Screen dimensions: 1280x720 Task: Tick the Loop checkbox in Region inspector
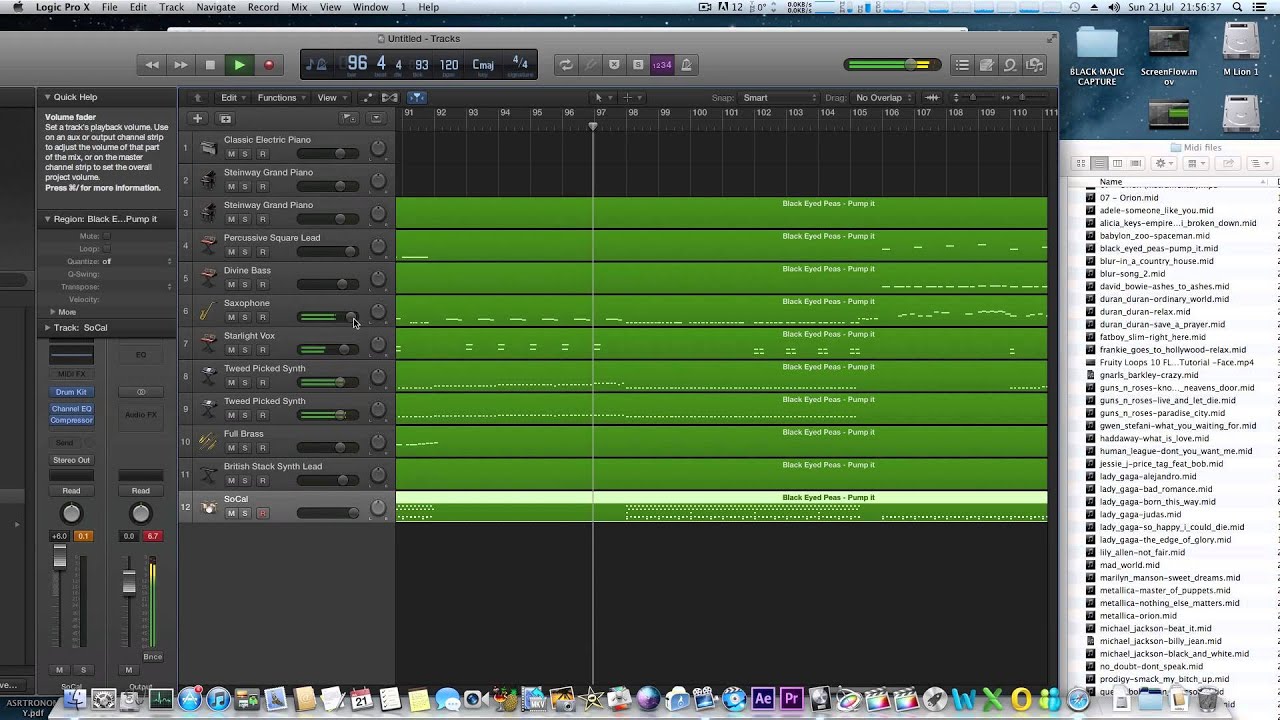[107, 248]
